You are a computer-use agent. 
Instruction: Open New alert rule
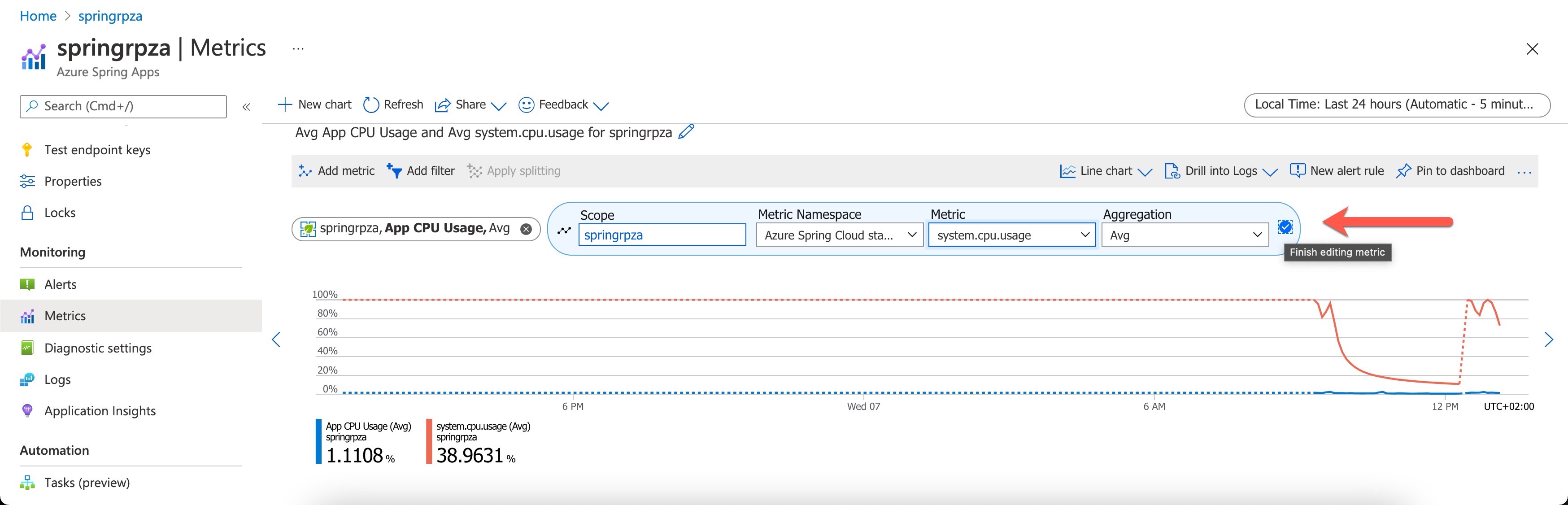pos(1337,171)
